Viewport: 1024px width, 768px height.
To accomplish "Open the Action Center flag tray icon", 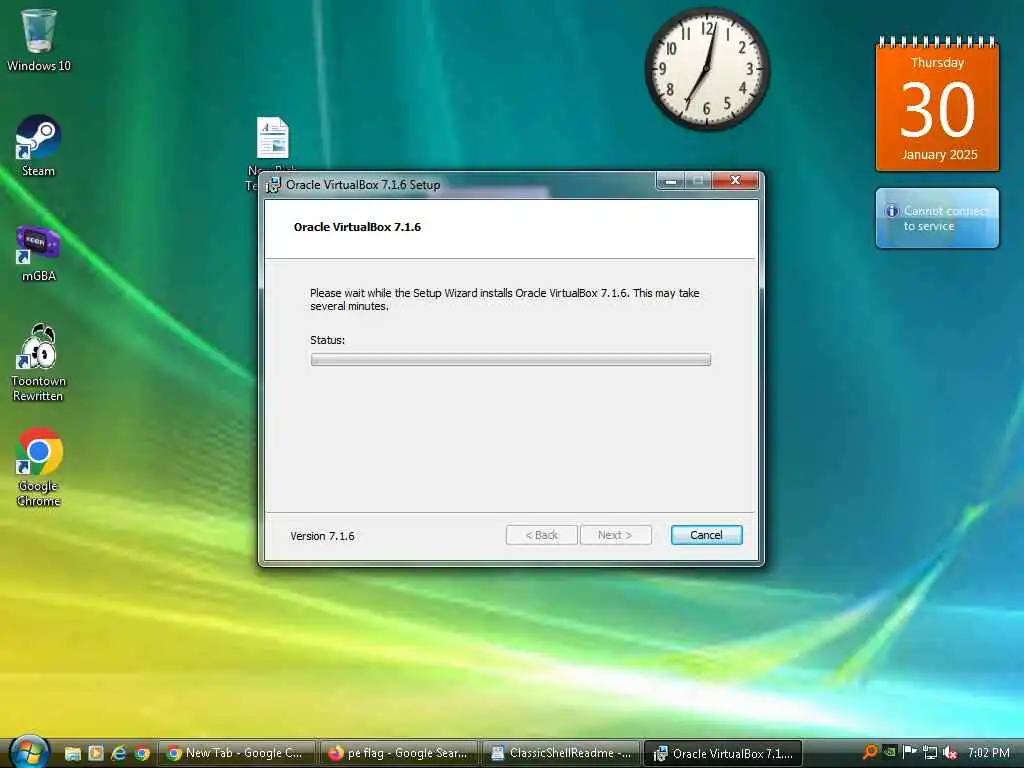I will point(910,753).
